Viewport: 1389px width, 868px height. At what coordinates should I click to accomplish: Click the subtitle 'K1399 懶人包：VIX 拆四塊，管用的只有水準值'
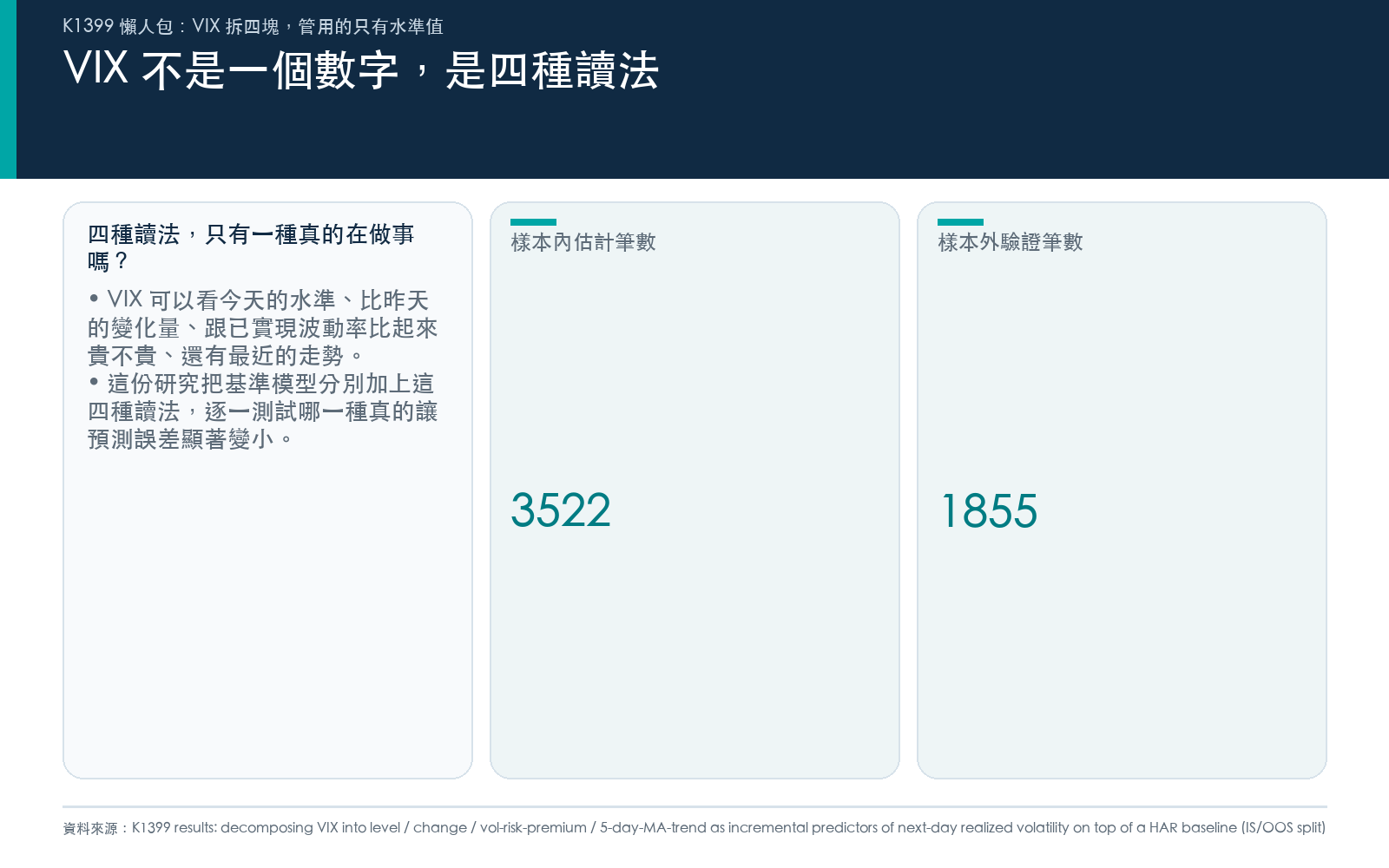point(253,26)
